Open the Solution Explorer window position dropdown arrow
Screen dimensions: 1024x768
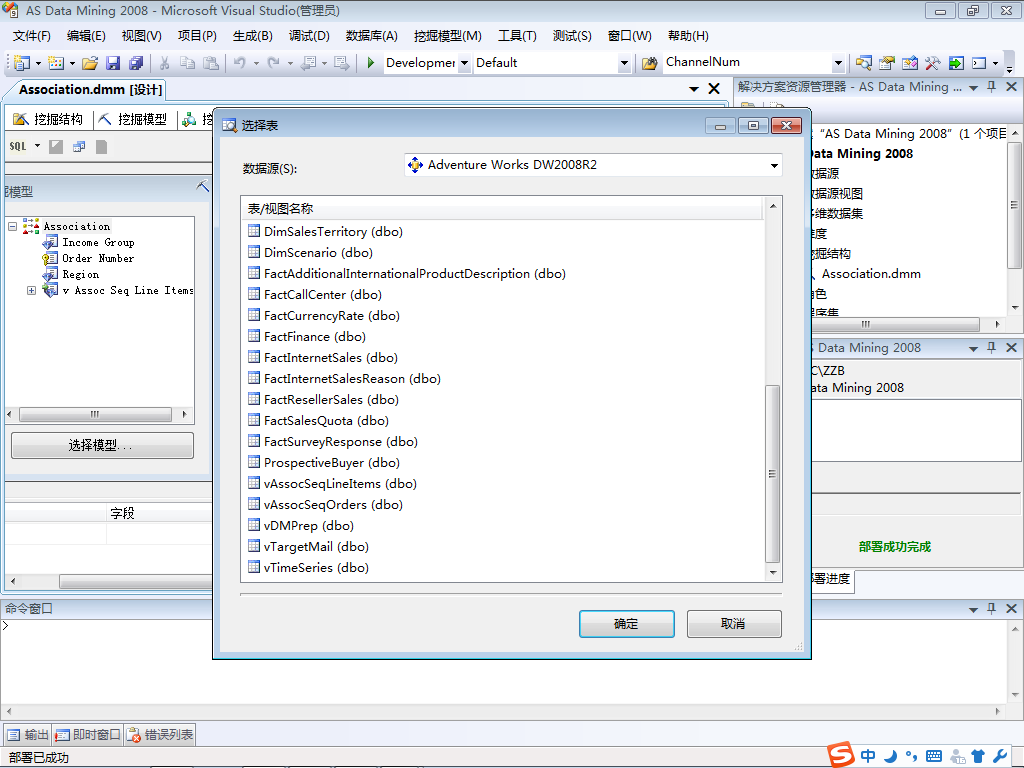tap(973, 88)
